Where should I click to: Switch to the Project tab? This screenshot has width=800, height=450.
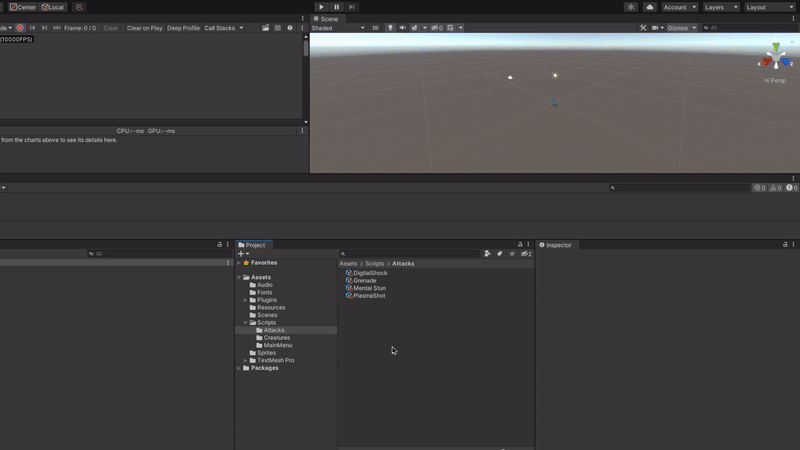coord(252,245)
